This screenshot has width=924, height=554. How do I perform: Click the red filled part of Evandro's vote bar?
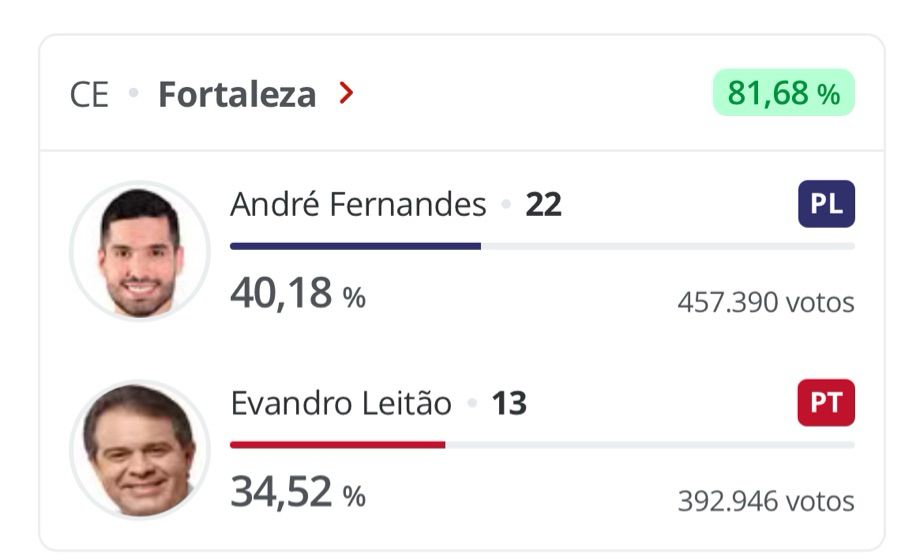pyautogui.click(x=337, y=444)
